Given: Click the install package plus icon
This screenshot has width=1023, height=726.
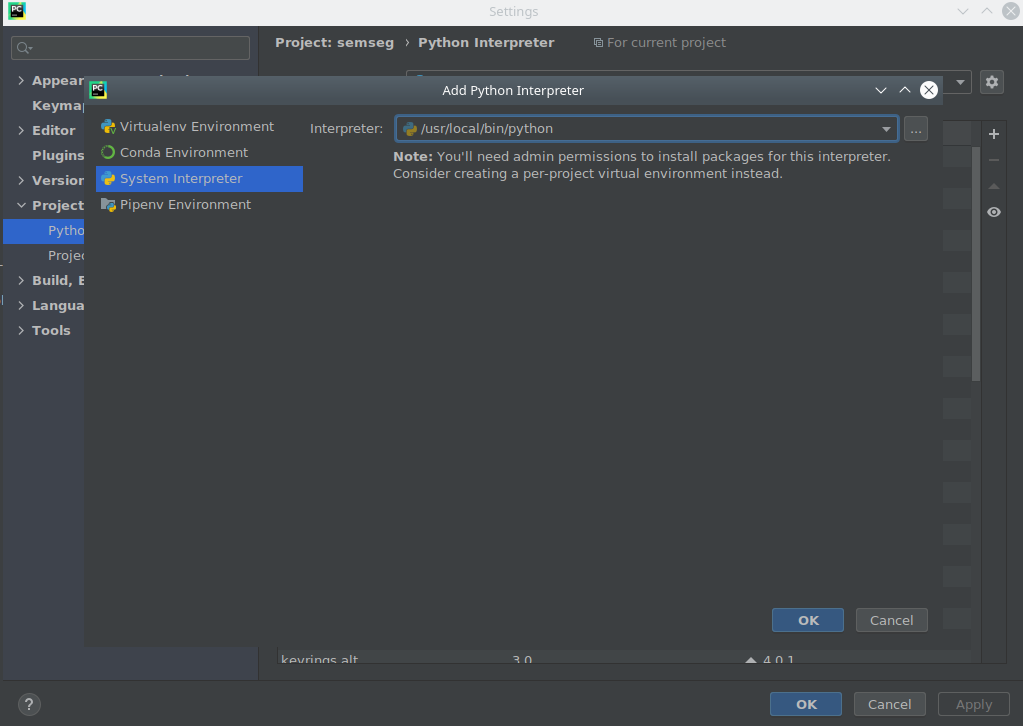Looking at the screenshot, I should [993, 134].
